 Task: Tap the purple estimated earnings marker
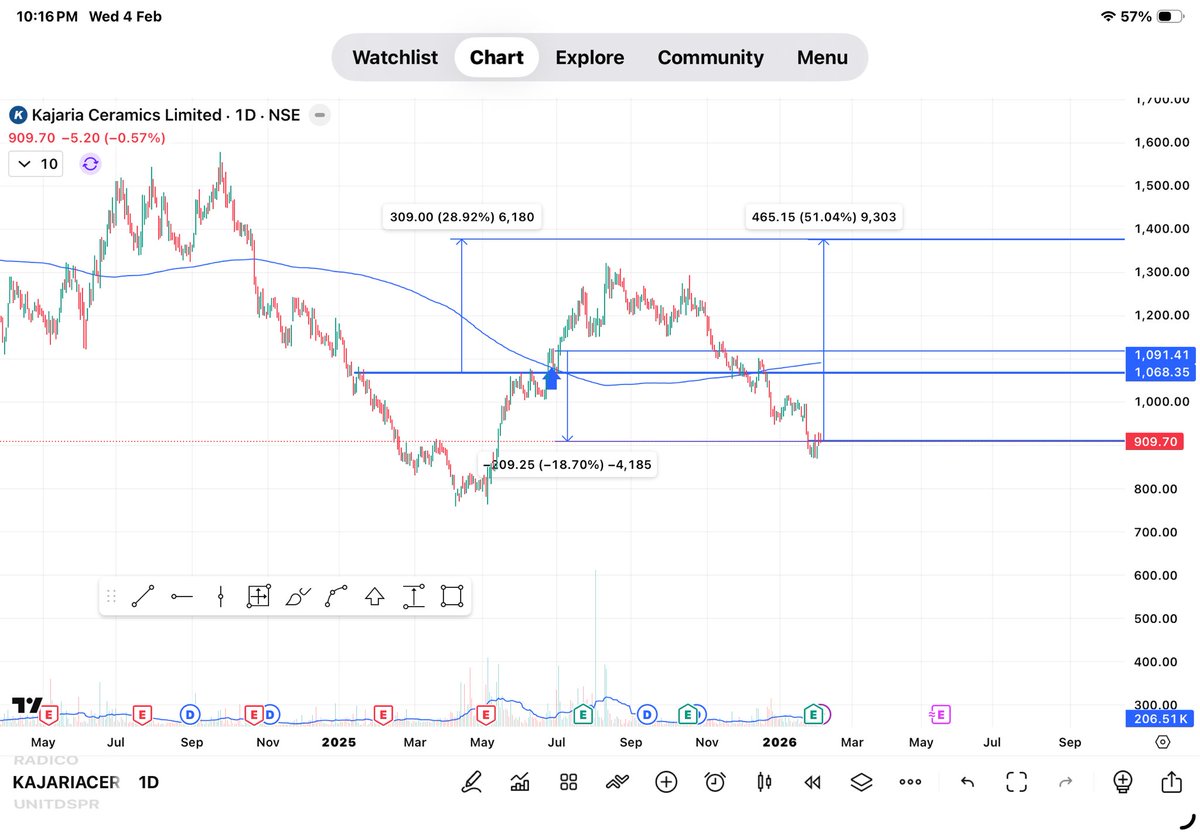pos(939,714)
